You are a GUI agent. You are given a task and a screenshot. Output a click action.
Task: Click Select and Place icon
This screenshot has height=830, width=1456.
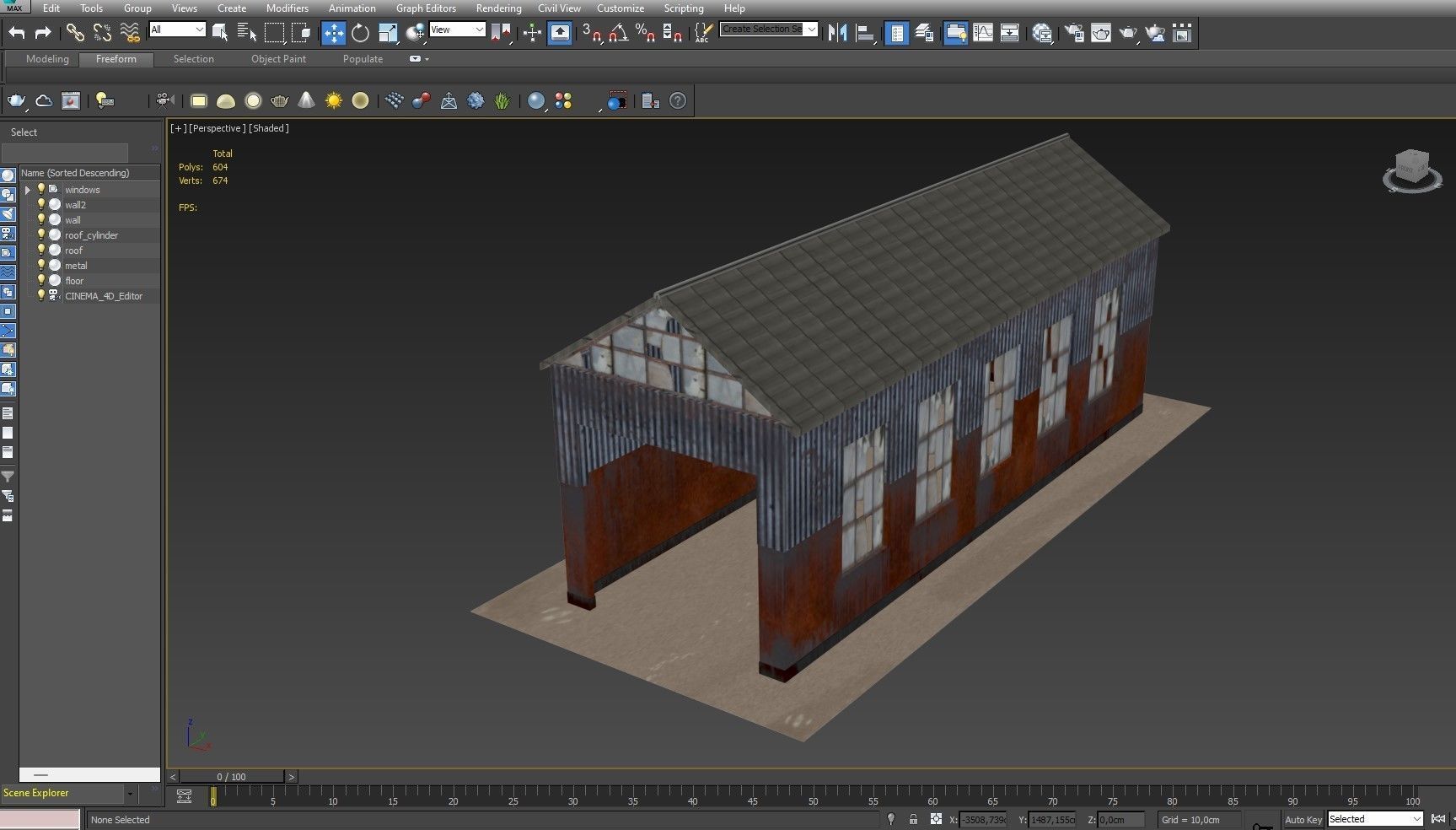tap(416, 33)
